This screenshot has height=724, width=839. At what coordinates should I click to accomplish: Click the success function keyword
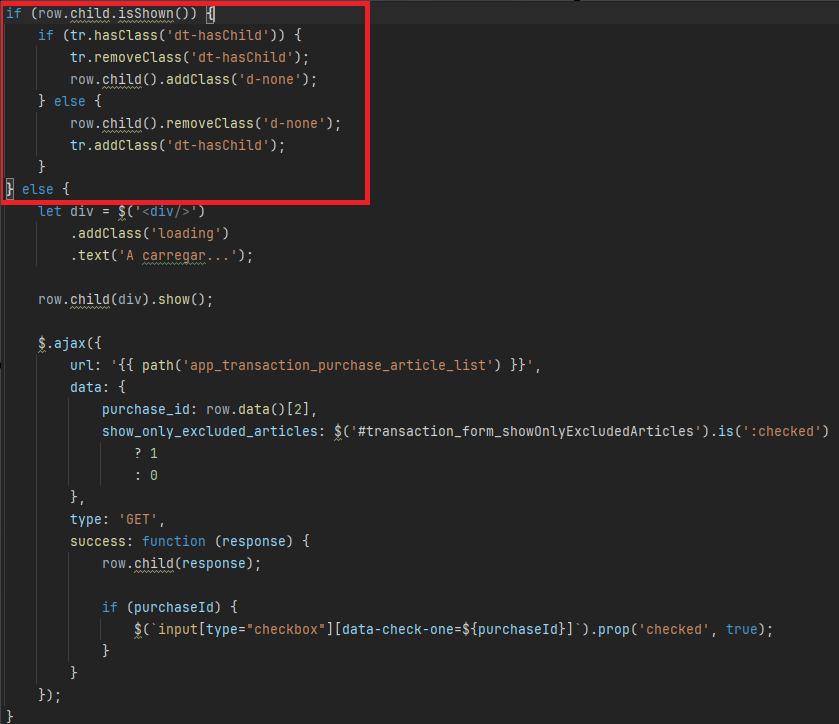pyautogui.click(x=174, y=541)
